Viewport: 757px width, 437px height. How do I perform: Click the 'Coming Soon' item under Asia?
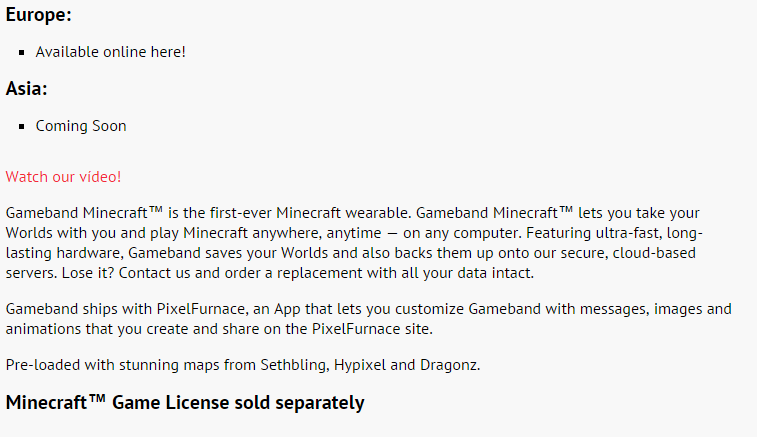pos(81,126)
